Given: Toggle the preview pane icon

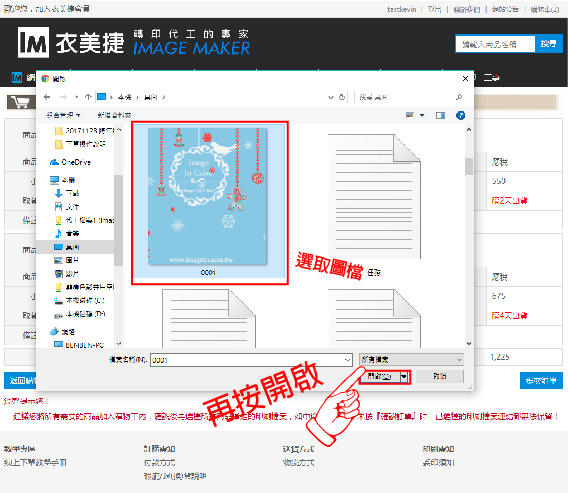Looking at the screenshot, I should point(440,115).
